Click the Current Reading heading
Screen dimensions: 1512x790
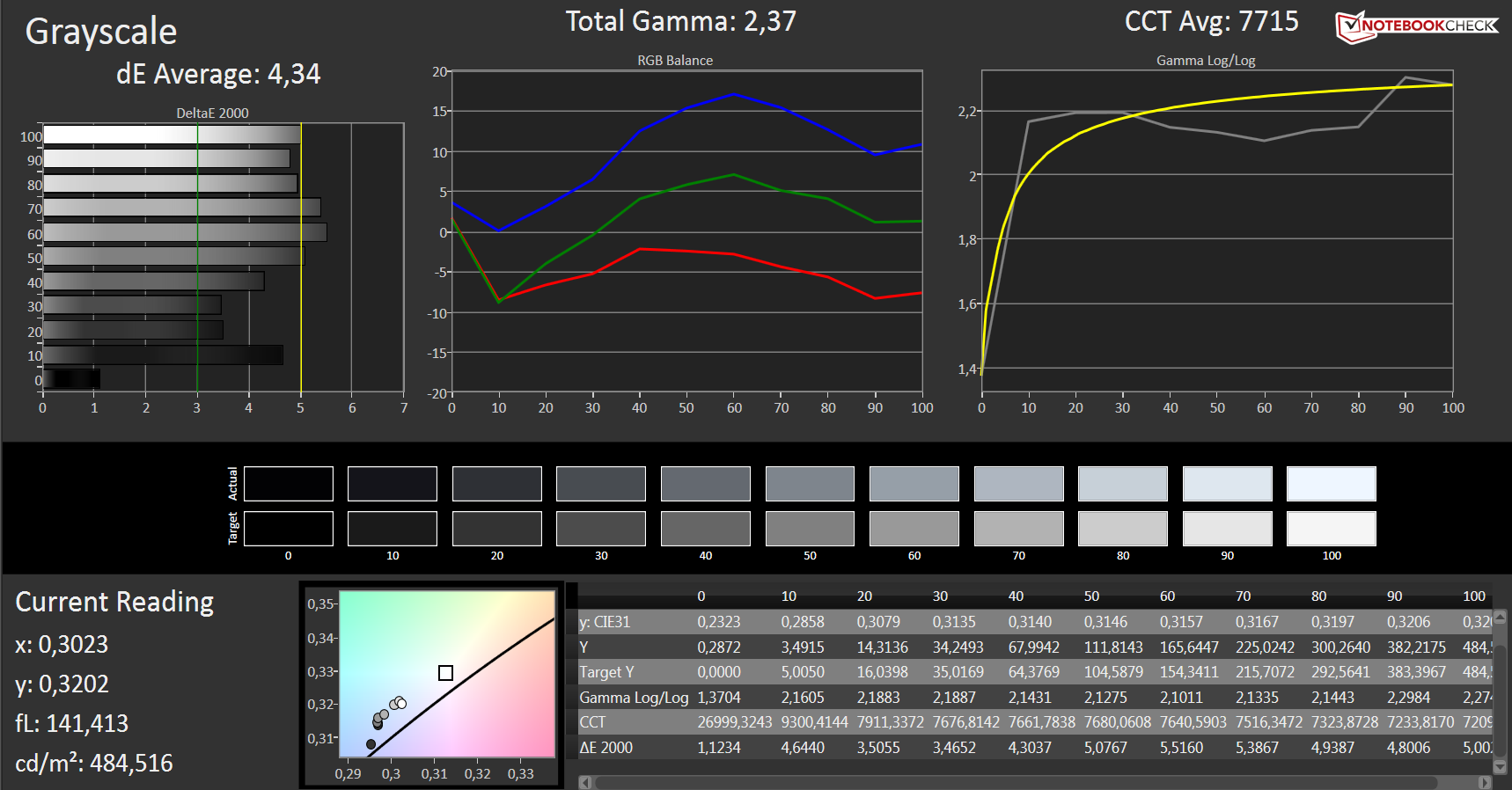click(x=114, y=602)
